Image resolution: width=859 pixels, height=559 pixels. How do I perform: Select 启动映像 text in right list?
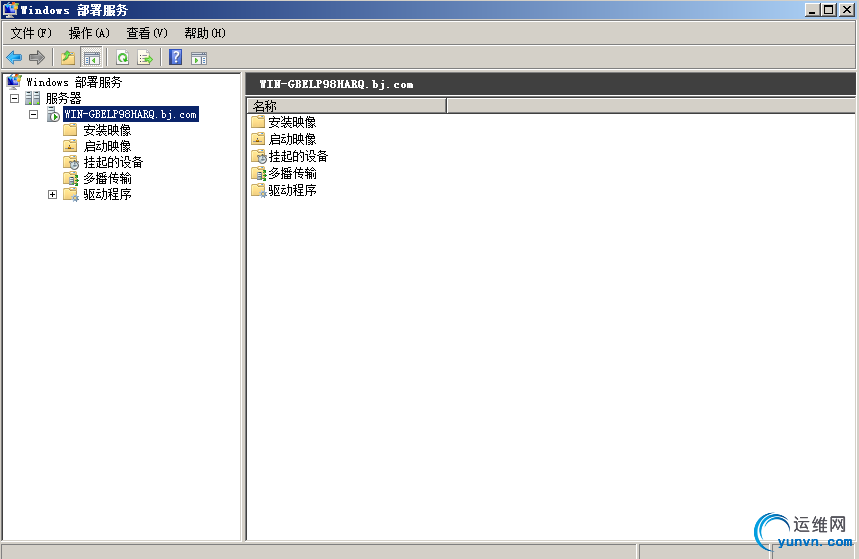(x=292, y=139)
